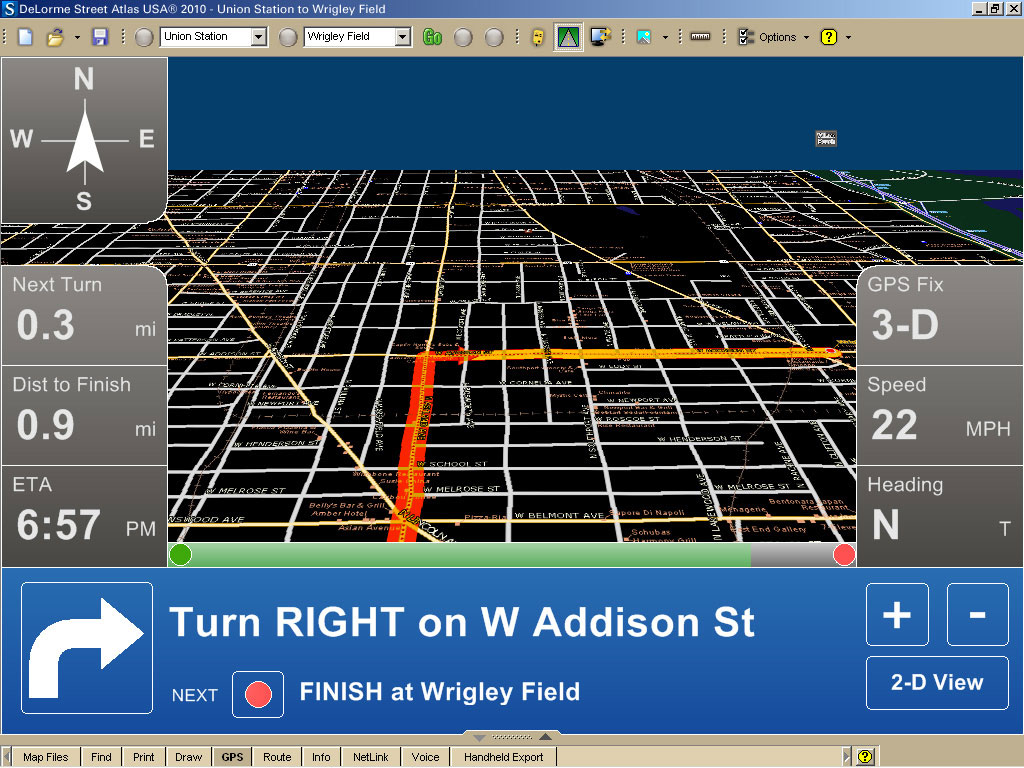Click the compass rose panel

[x=84, y=139]
